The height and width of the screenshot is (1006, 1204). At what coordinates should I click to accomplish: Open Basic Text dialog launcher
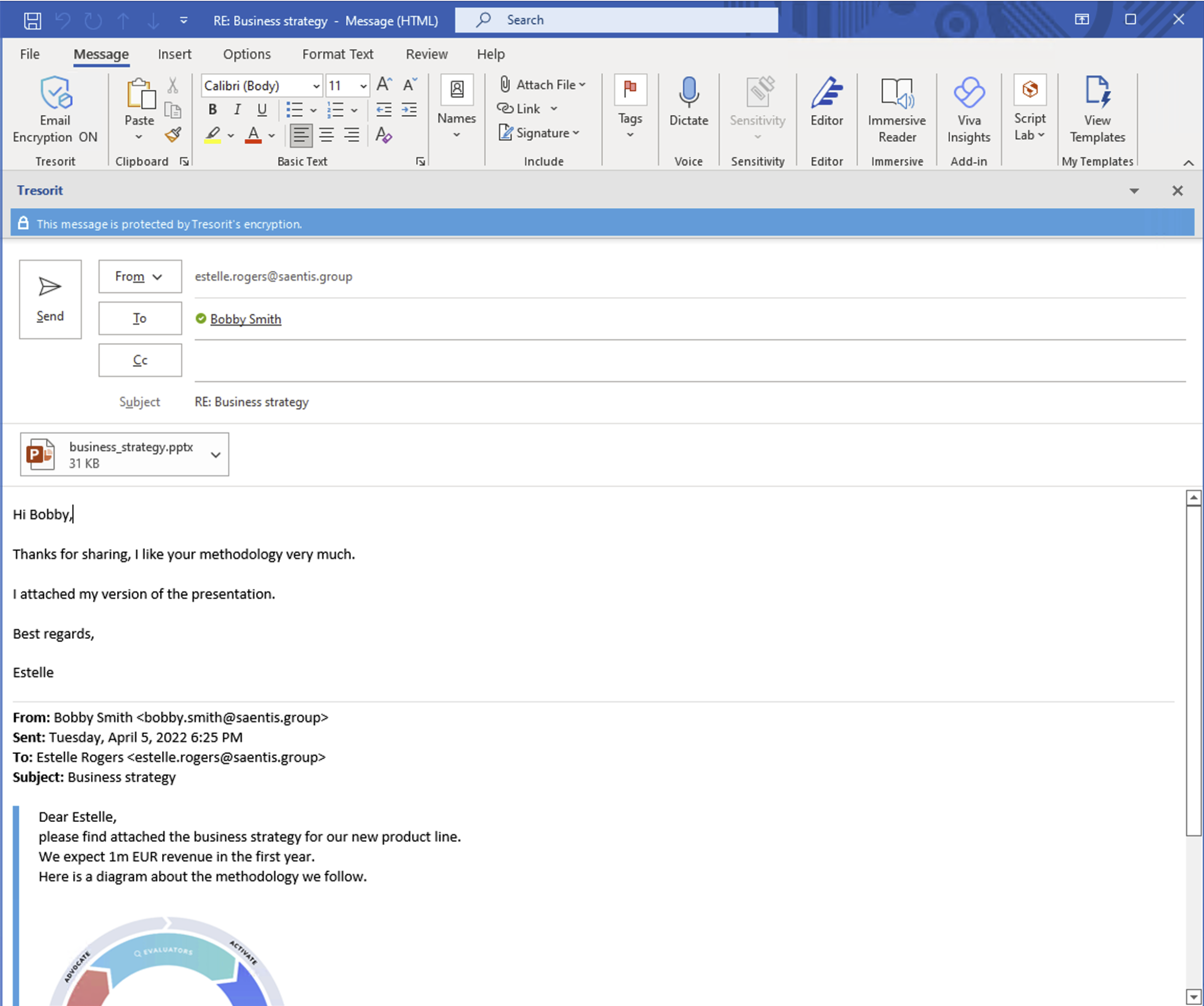420,162
